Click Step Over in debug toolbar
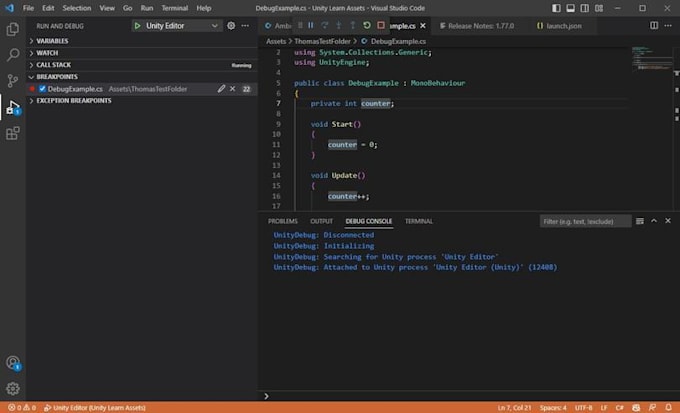The height and width of the screenshot is (413, 680). pos(324,26)
